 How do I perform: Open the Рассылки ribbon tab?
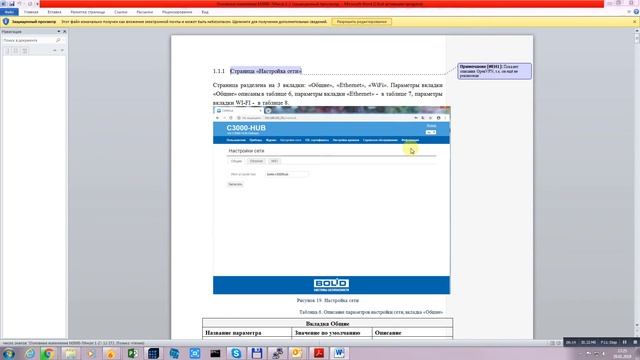(144, 12)
